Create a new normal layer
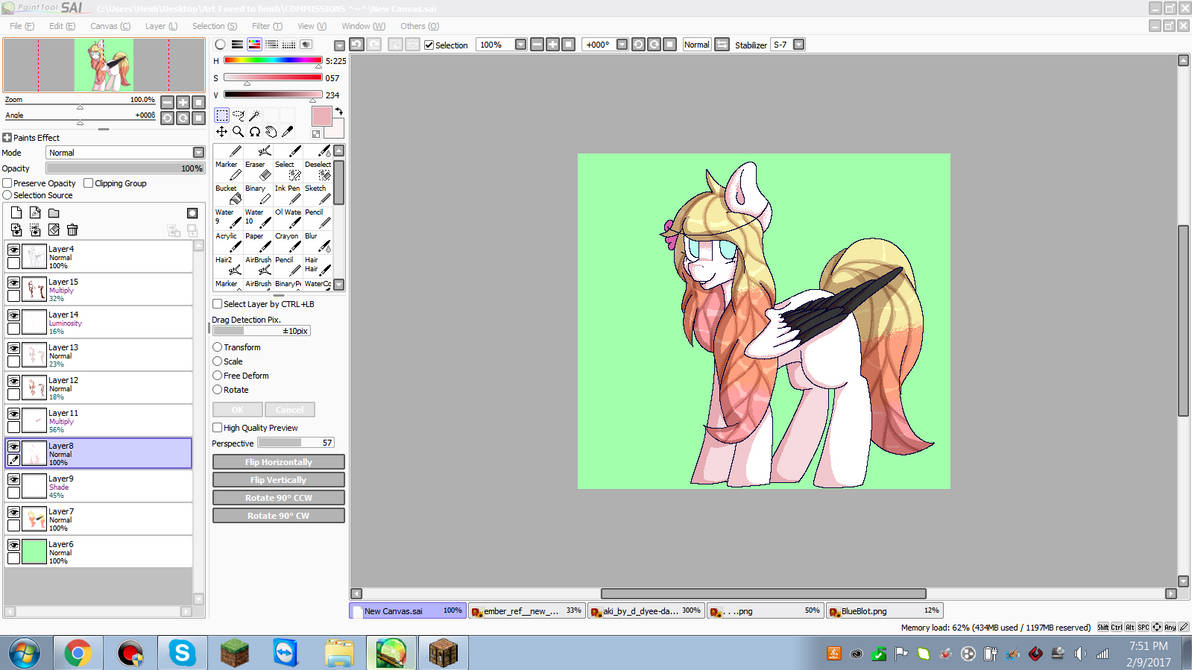 tap(16, 213)
